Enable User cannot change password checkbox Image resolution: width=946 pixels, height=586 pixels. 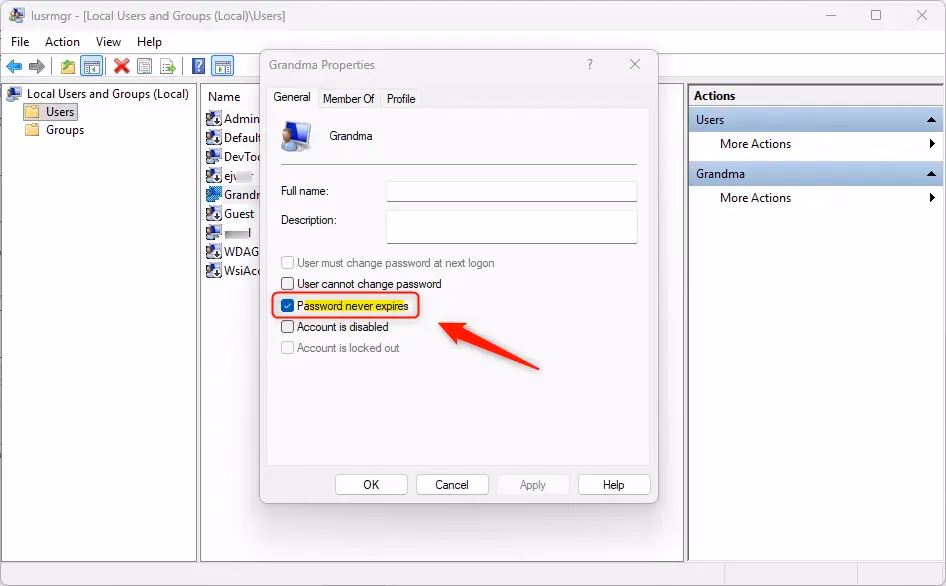pyautogui.click(x=288, y=284)
